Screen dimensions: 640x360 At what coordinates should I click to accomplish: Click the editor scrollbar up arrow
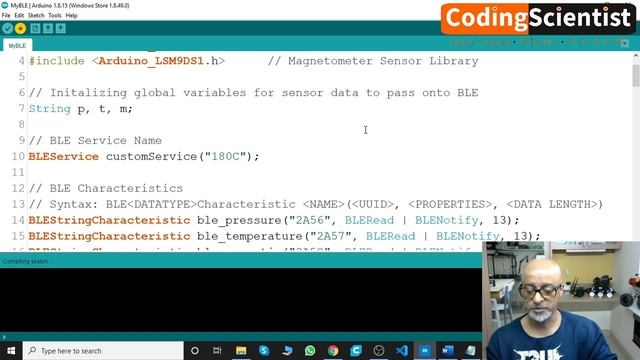tap(636, 57)
